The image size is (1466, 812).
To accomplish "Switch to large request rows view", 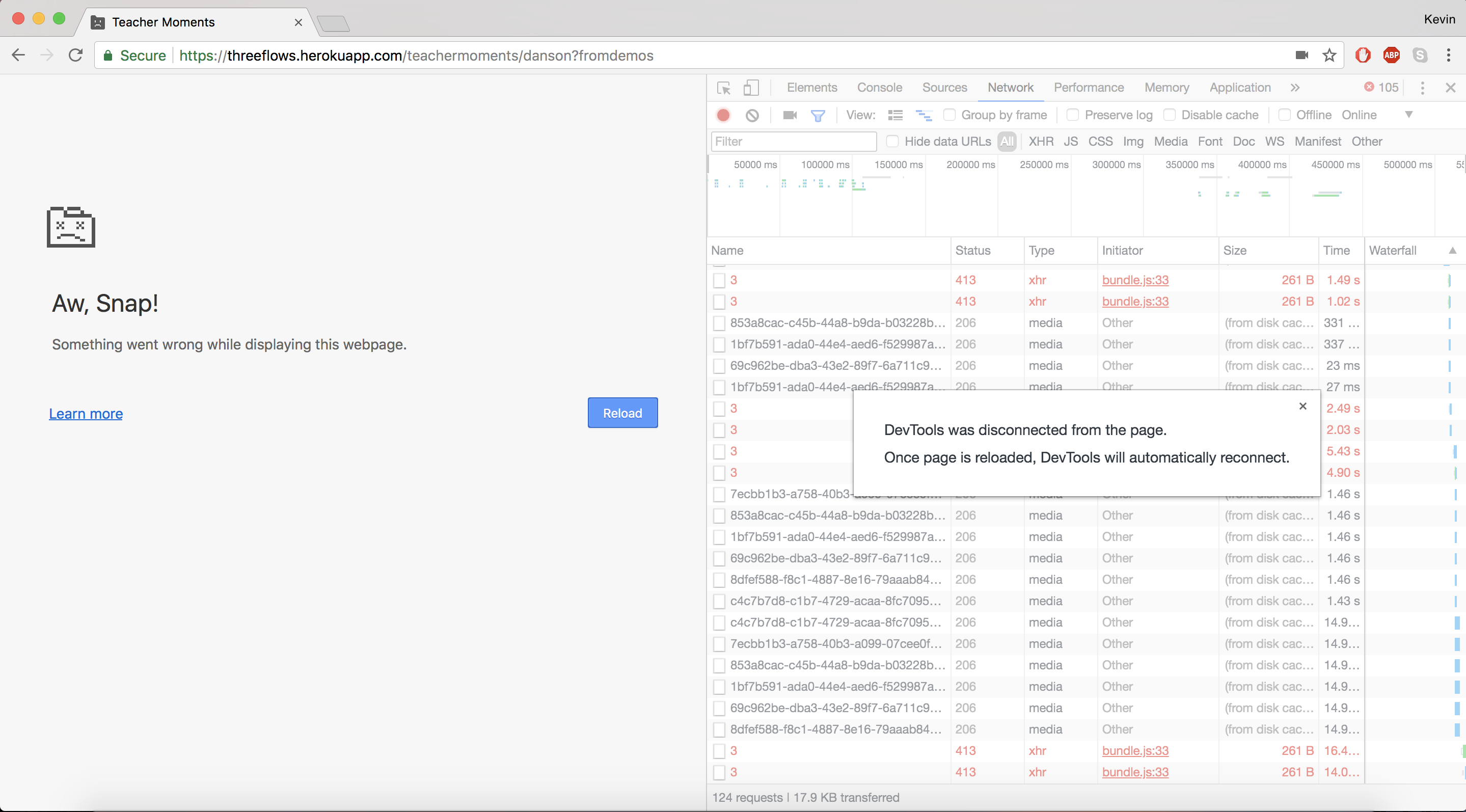I will (895, 115).
